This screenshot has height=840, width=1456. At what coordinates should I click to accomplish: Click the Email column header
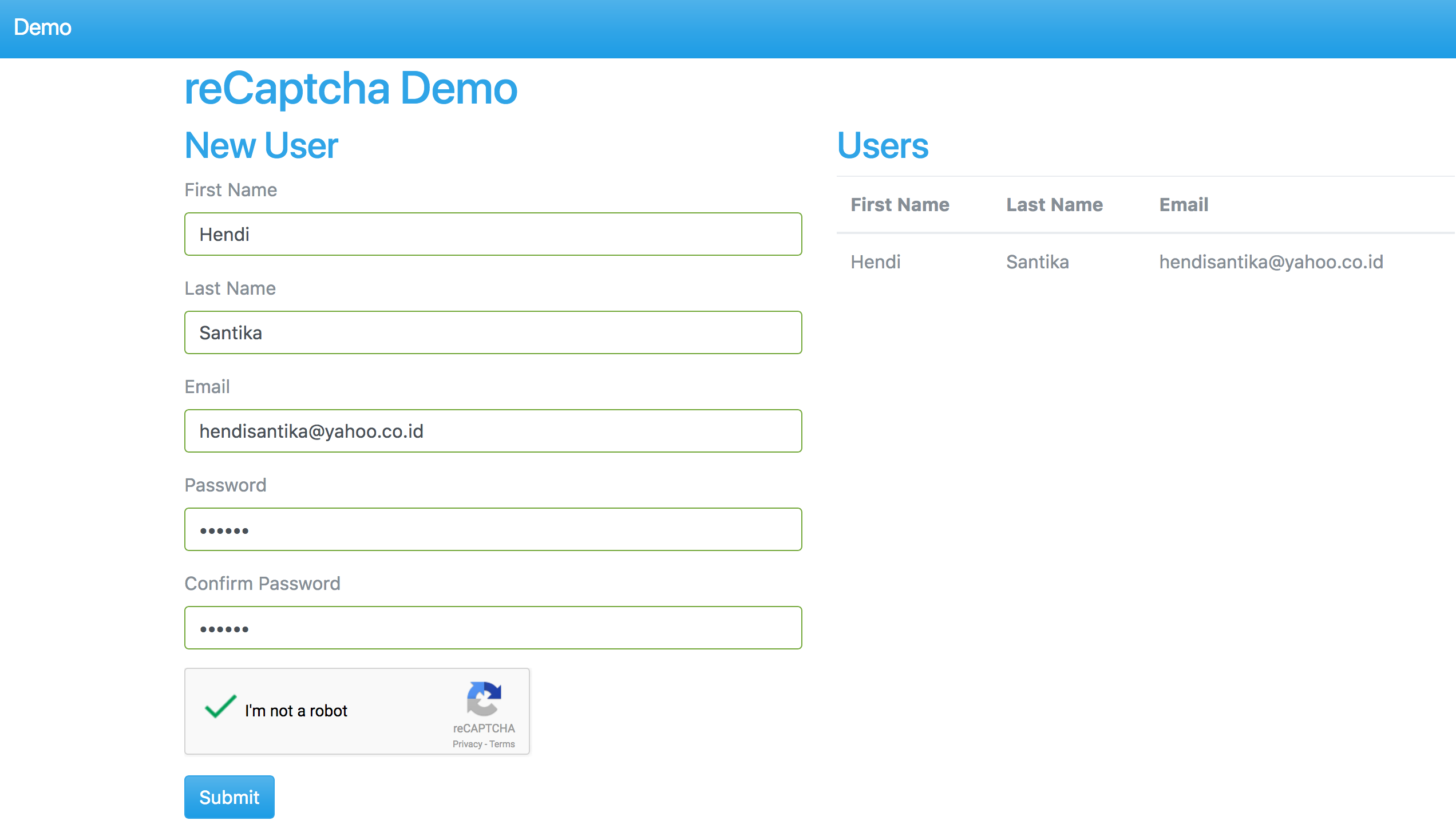pos(1183,204)
